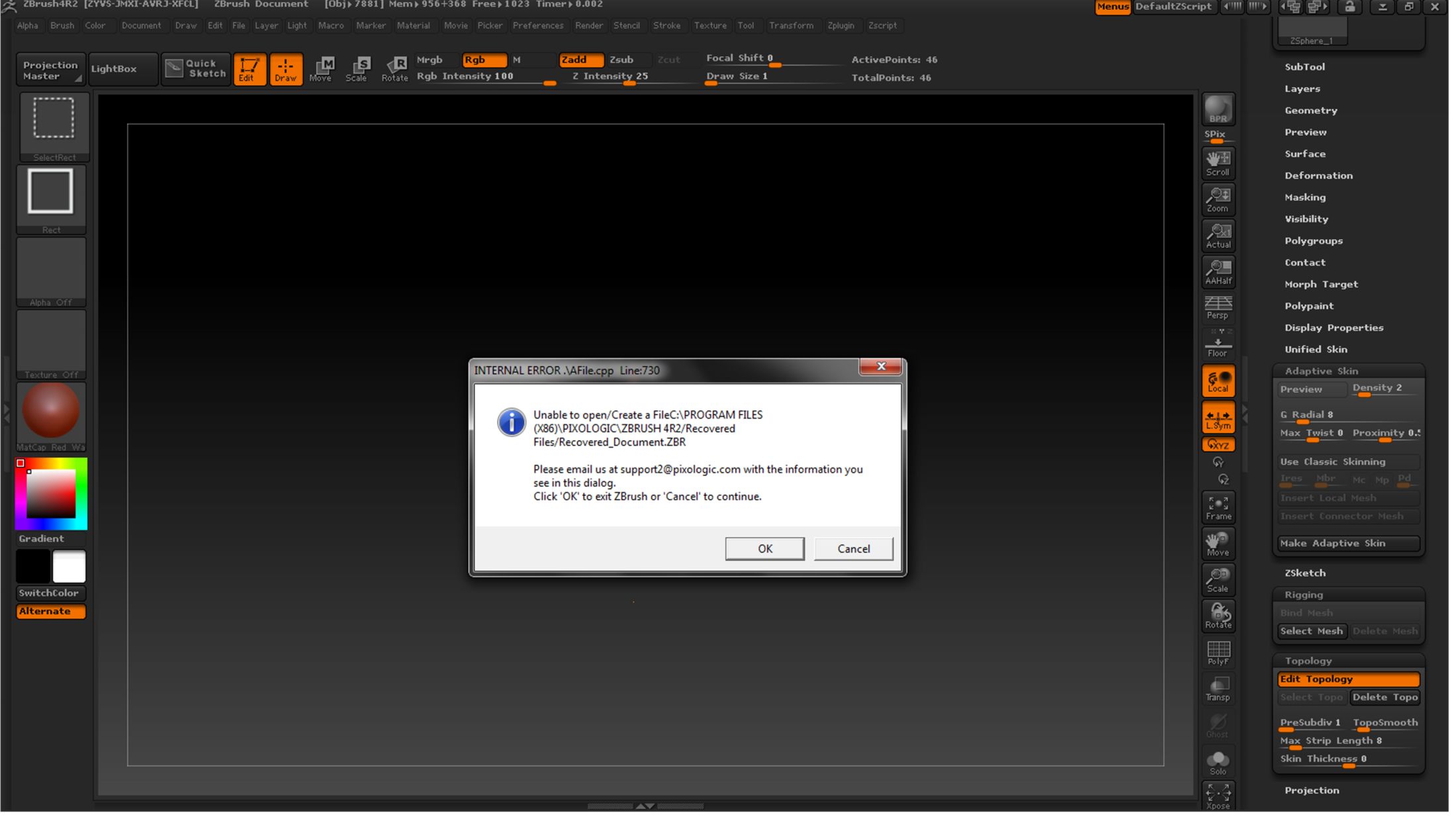Pick a color from the gradient picker

(x=50, y=493)
